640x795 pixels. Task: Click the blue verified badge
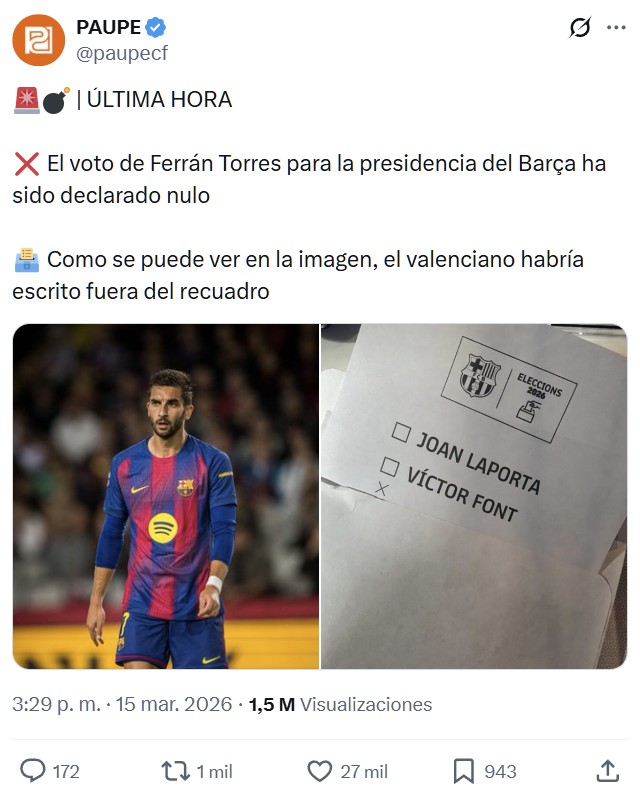pyautogui.click(x=156, y=27)
